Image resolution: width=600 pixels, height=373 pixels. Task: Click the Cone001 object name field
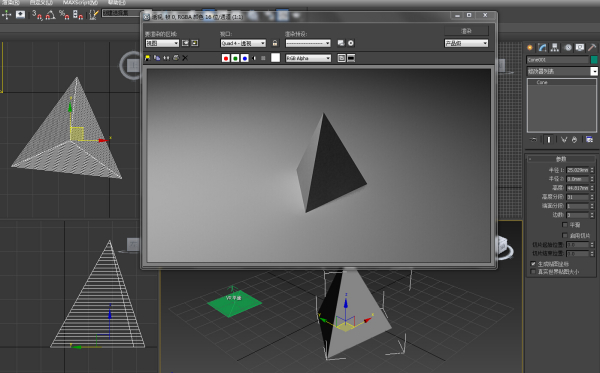click(558, 60)
